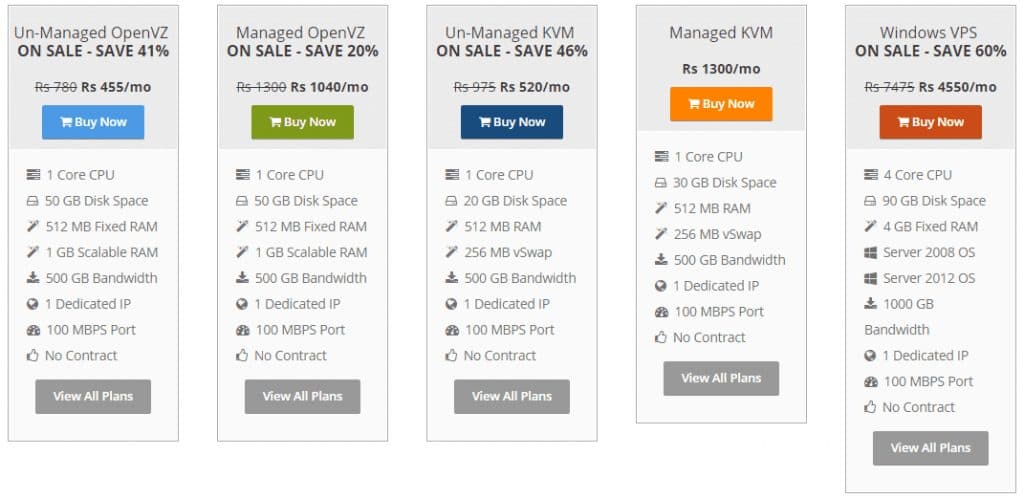The height and width of the screenshot is (498, 1024).
Task: Click the Rs 520/mo price on Un-Managed KVM
Action: [535, 87]
